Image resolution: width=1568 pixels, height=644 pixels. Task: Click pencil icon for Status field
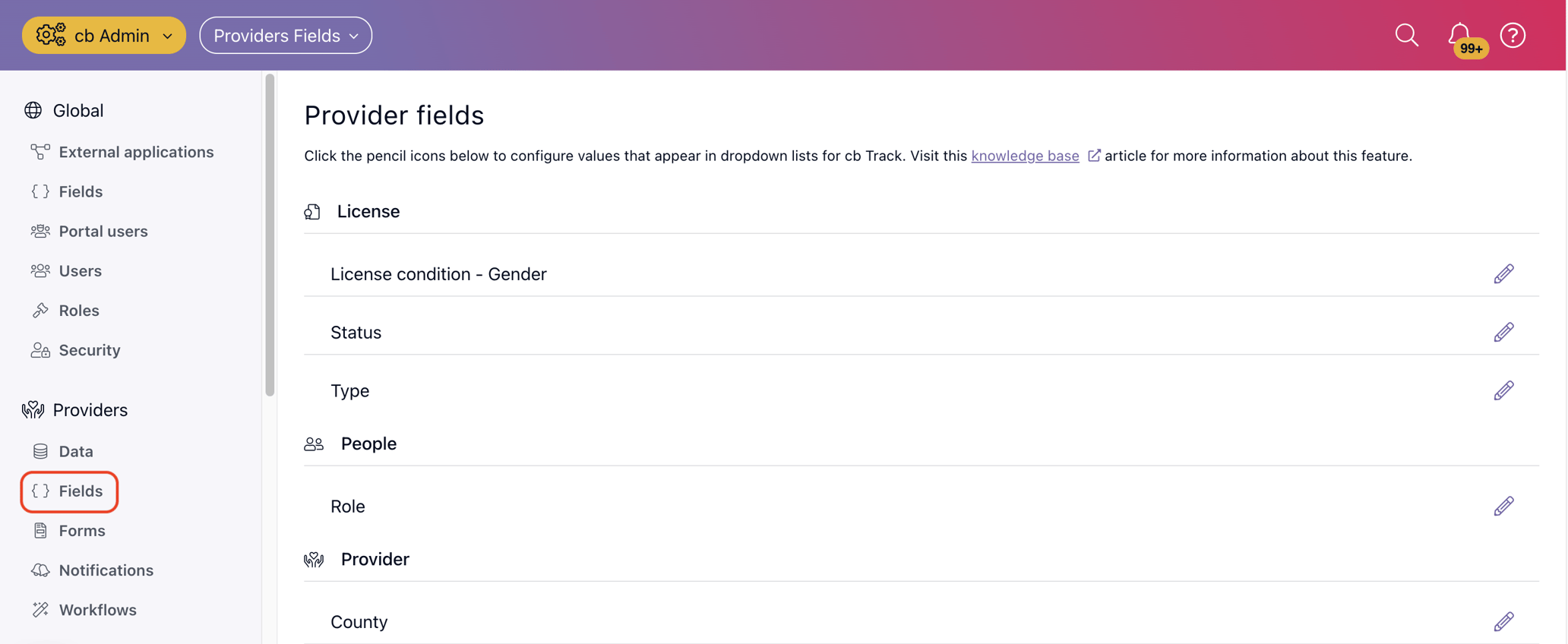point(1503,333)
